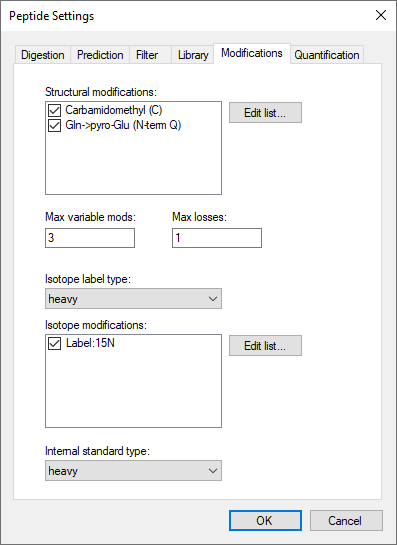Viewport: 397px width, 545px height.
Task: Close the Peptide Settings dialog
Action: click(381, 15)
